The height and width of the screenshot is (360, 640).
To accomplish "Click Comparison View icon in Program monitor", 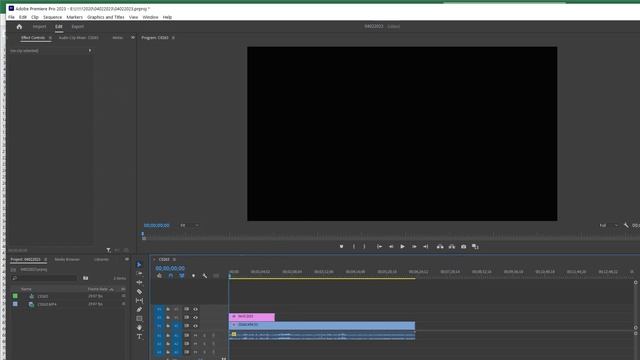I will point(476,247).
